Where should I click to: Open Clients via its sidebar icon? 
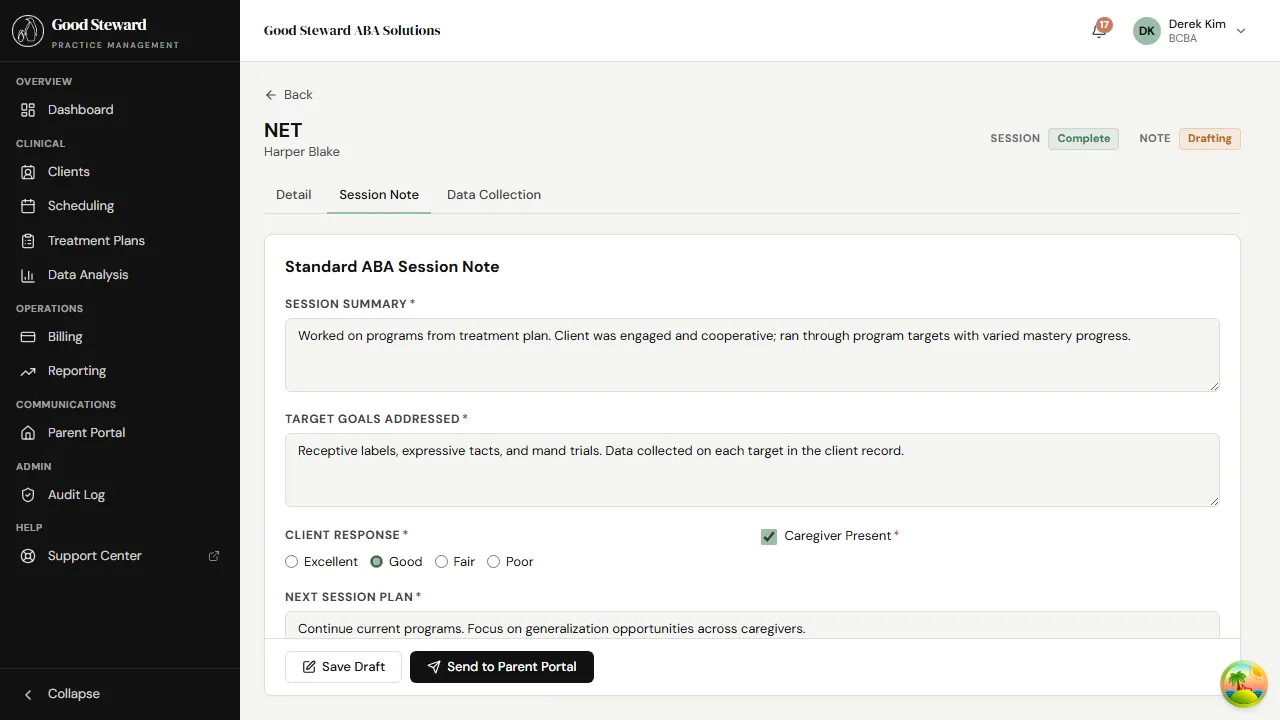28,172
